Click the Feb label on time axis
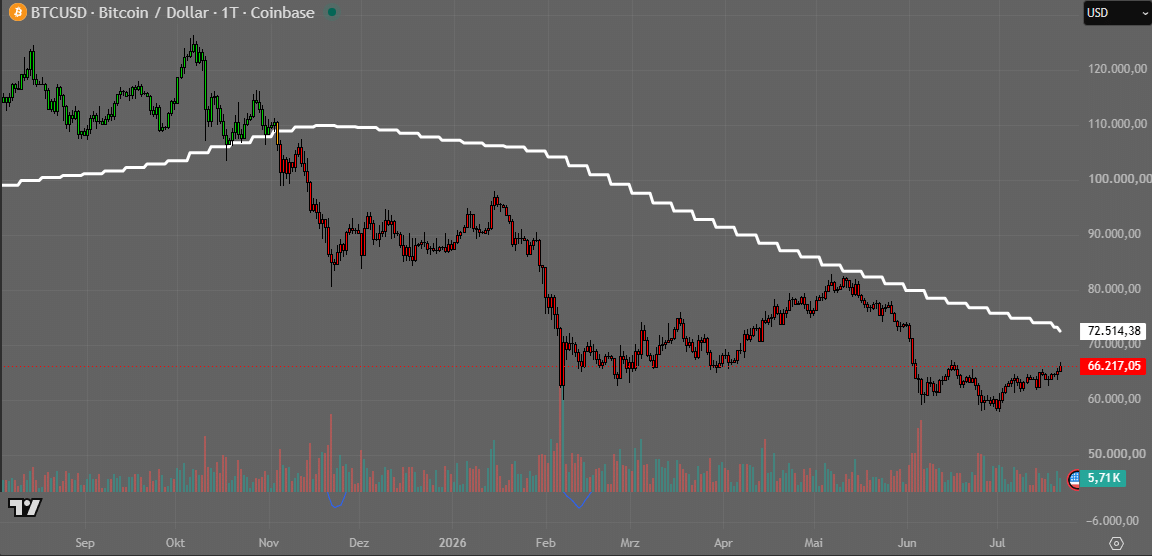 click(x=545, y=544)
